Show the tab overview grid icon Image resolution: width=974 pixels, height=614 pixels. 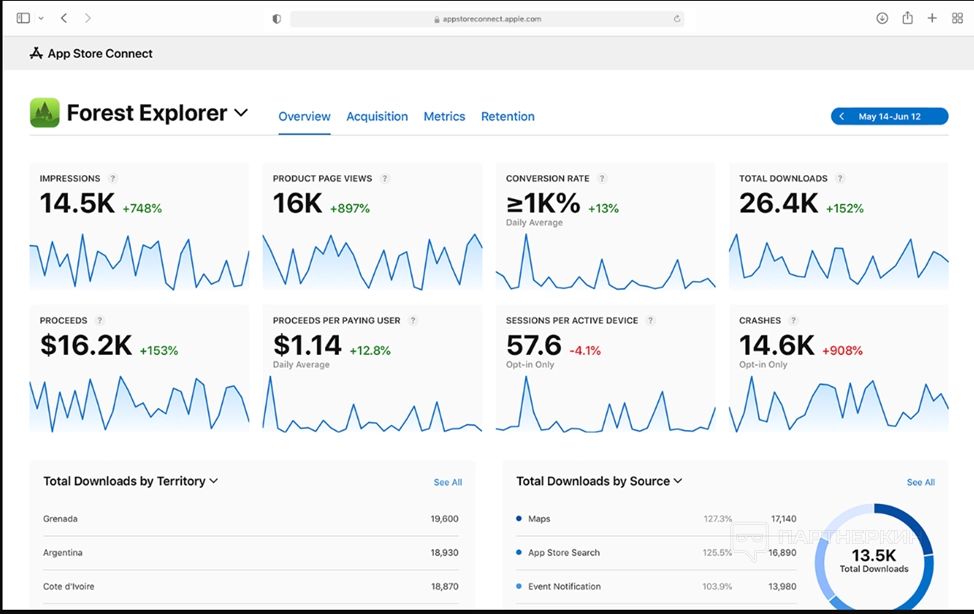click(957, 18)
